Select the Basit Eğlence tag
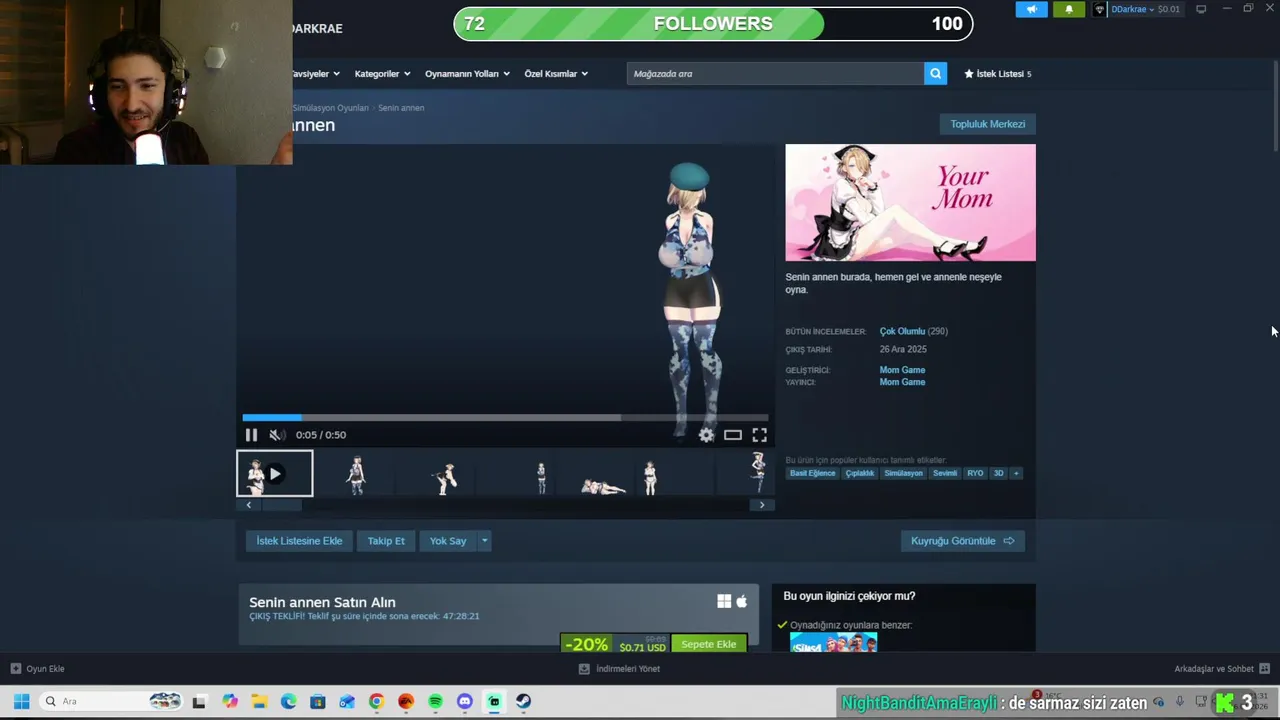 812,473
